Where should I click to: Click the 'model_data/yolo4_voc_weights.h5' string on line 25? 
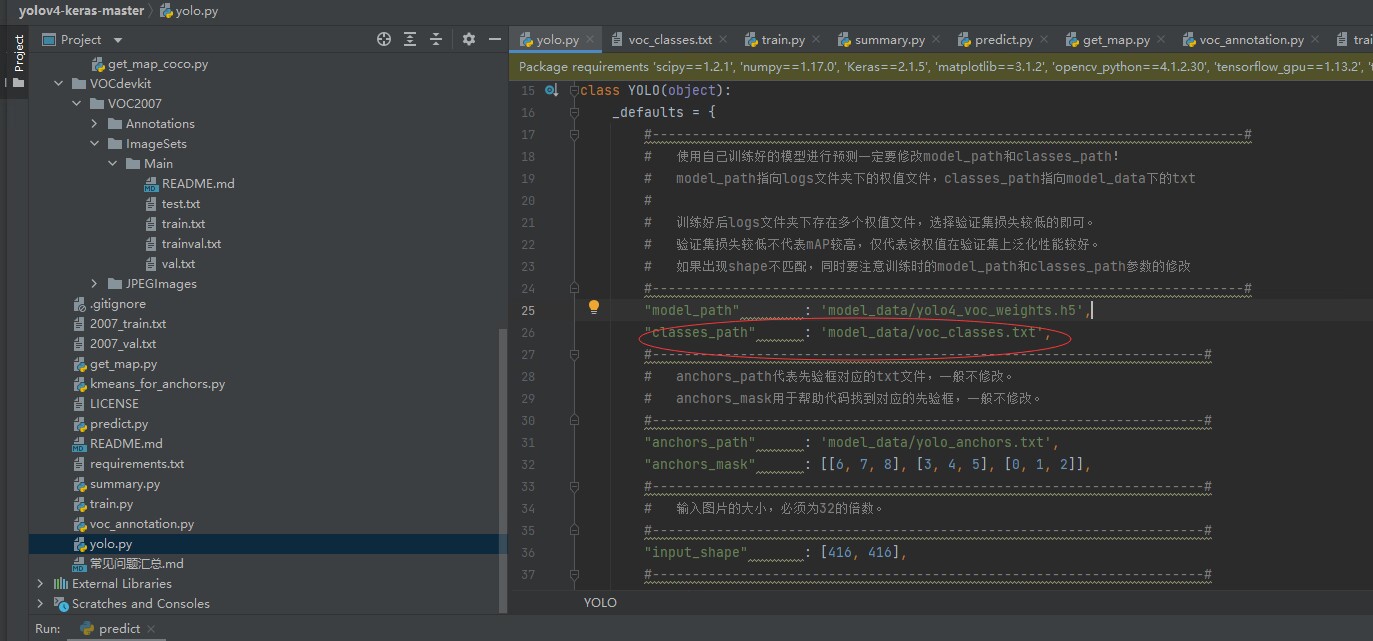[952, 310]
